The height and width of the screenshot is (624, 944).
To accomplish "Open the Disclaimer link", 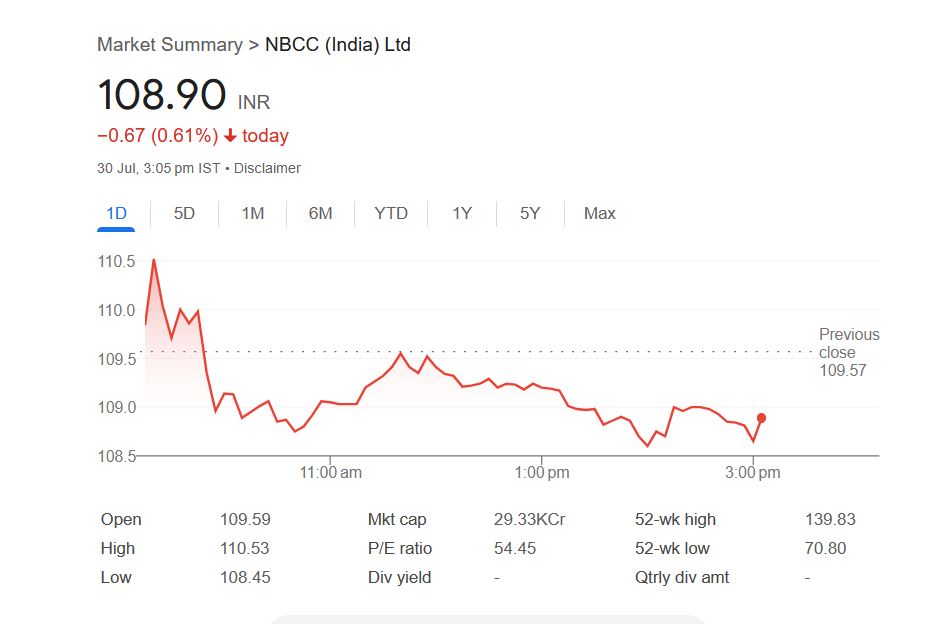I will 267,168.
